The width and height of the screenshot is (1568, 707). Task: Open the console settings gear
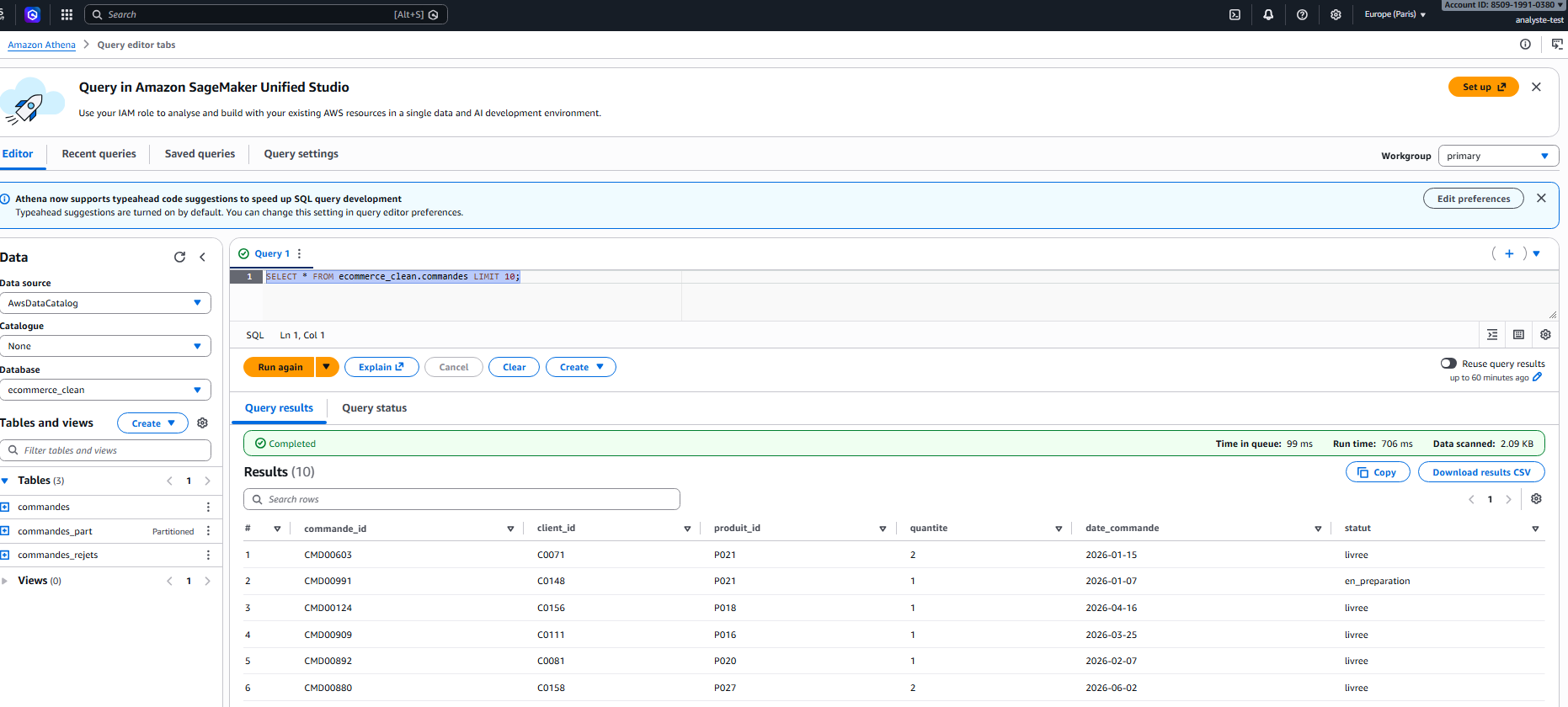coord(1336,14)
